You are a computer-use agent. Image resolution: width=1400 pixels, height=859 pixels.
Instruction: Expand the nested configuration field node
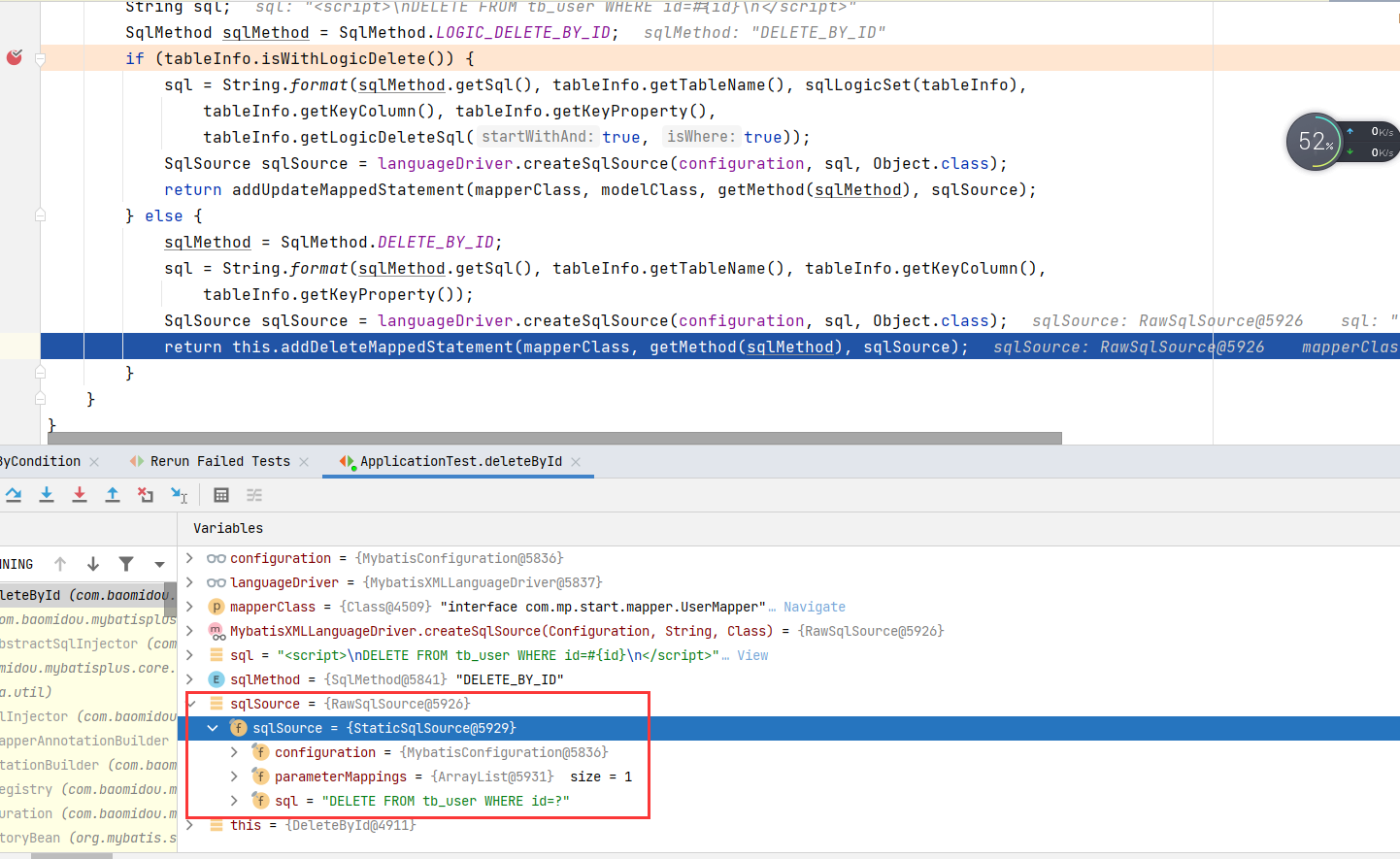tap(234, 752)
